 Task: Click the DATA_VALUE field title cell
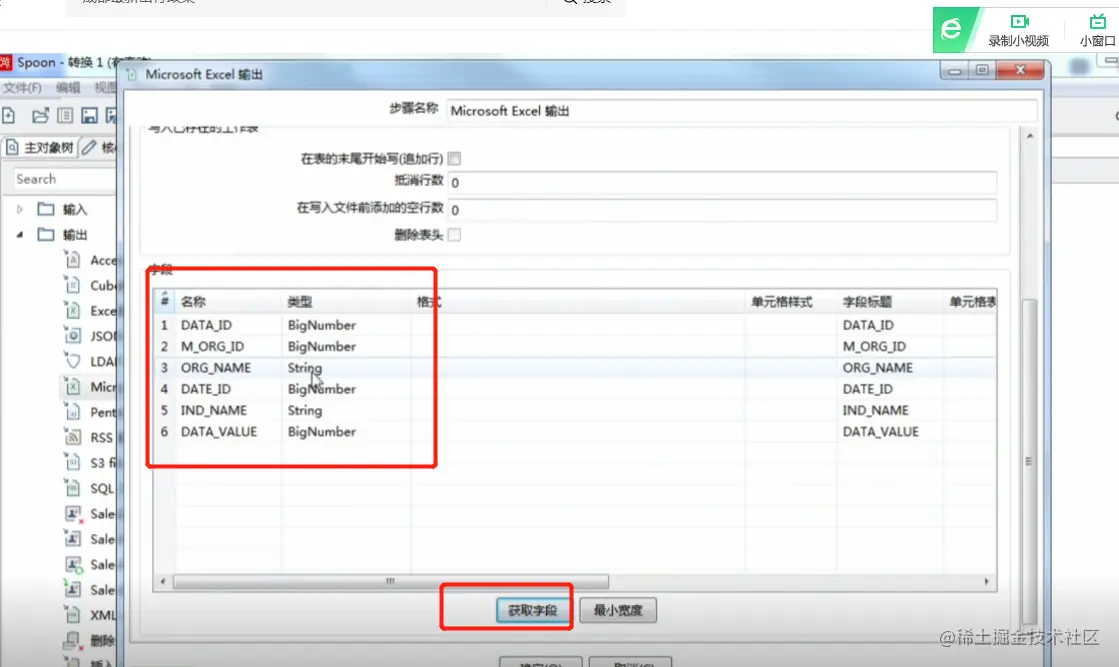click(891, 432)
